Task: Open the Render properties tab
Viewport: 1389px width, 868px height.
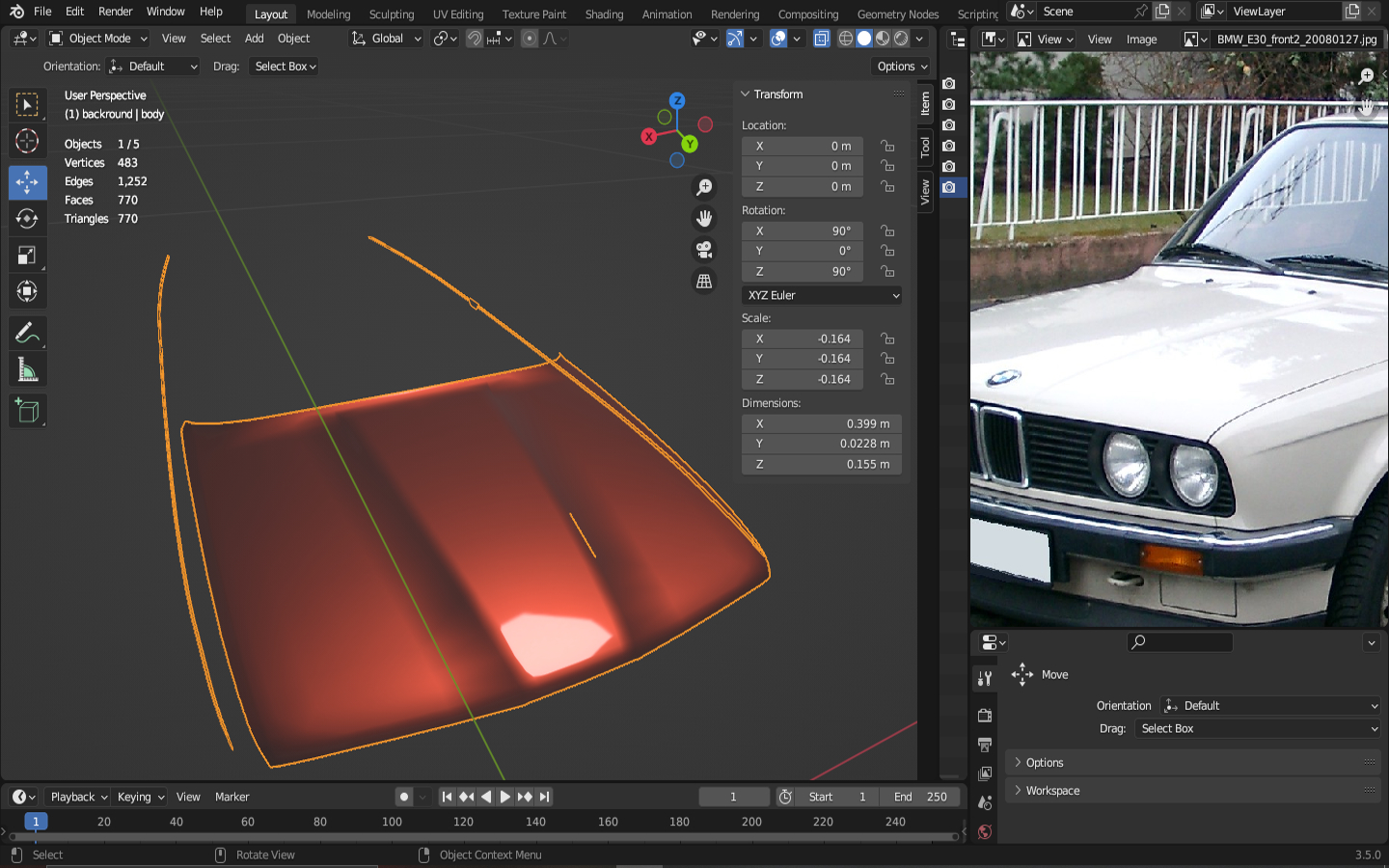Action: 985,716
